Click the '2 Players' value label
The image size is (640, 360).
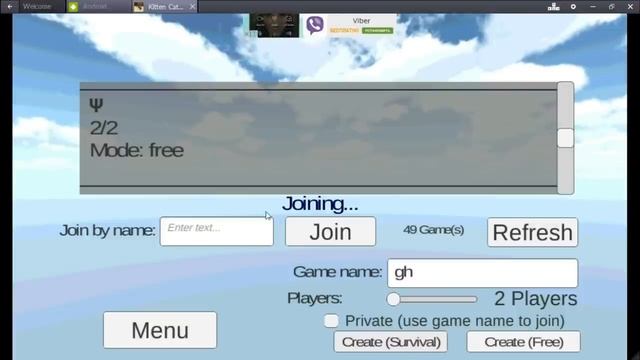click(x=536, y=299)
